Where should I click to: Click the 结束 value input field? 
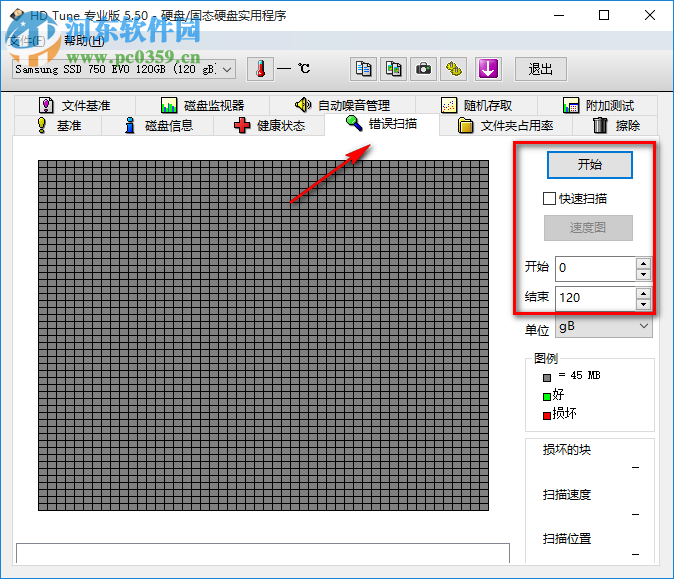click(x=595, y=299)
